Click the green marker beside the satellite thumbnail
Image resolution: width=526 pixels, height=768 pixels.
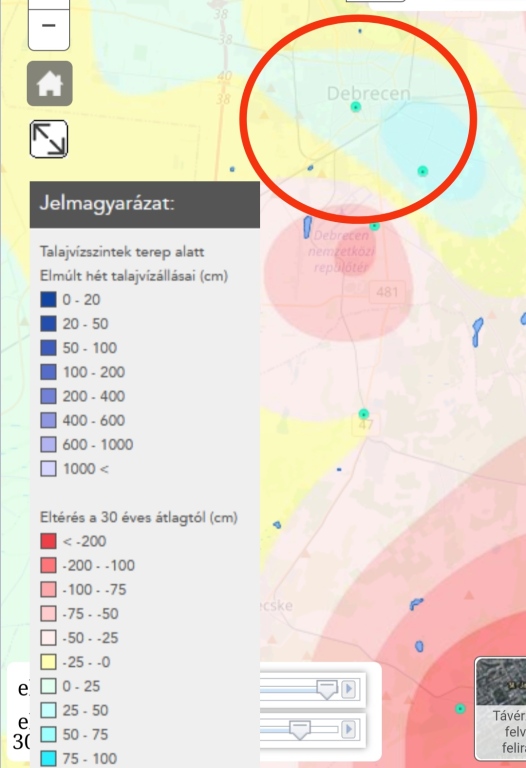click(x=460, y=708)
